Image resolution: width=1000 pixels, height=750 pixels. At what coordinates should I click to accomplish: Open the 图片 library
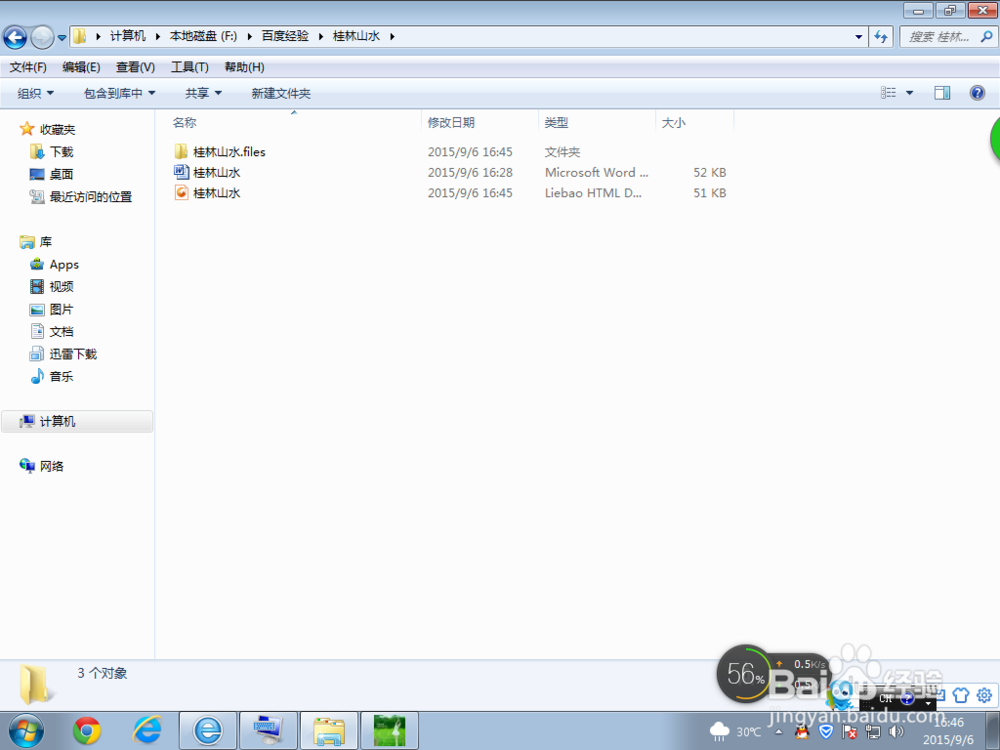coord(62,309)
